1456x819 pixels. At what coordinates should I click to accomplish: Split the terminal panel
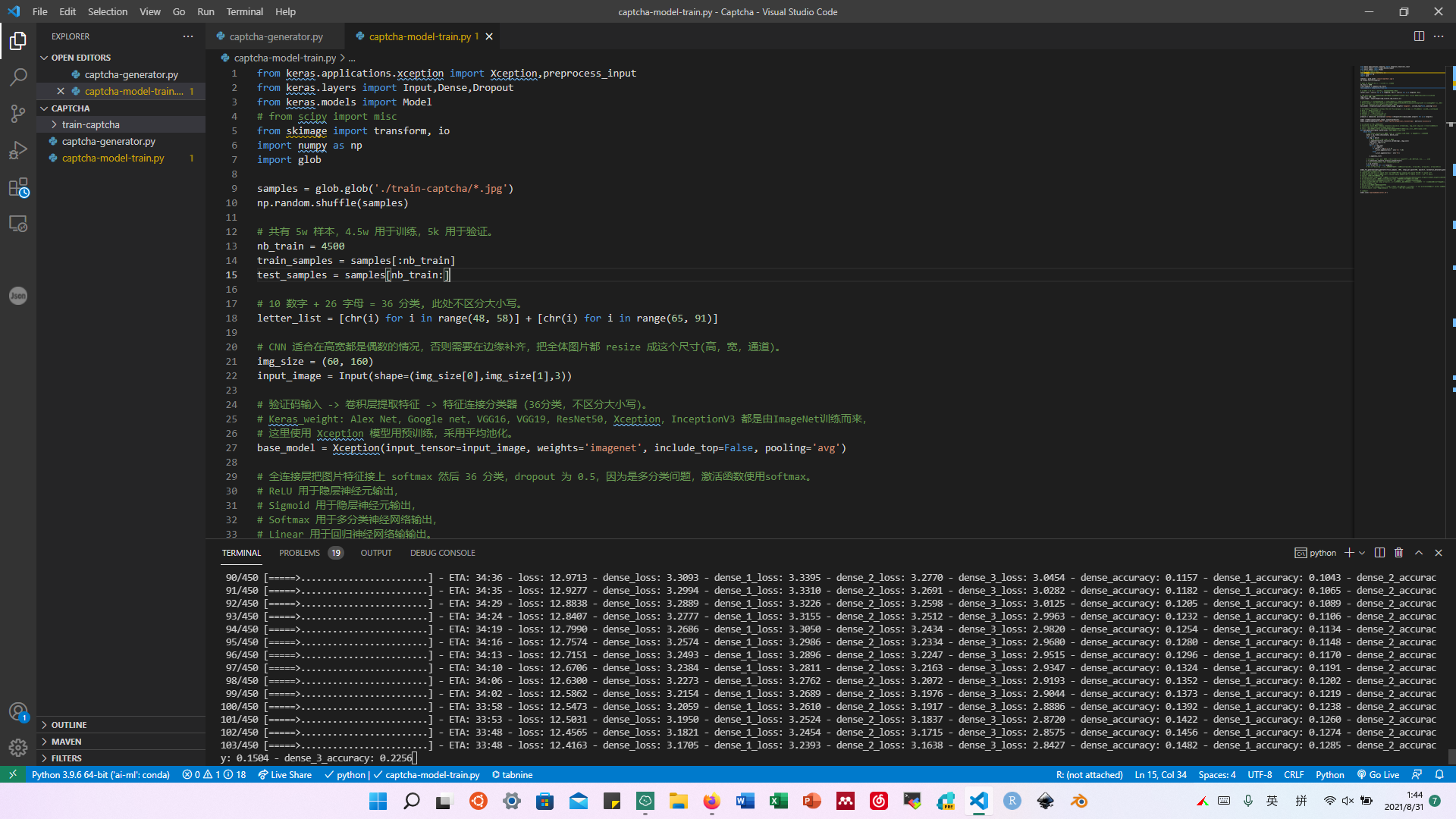(x=1379, y=553)
